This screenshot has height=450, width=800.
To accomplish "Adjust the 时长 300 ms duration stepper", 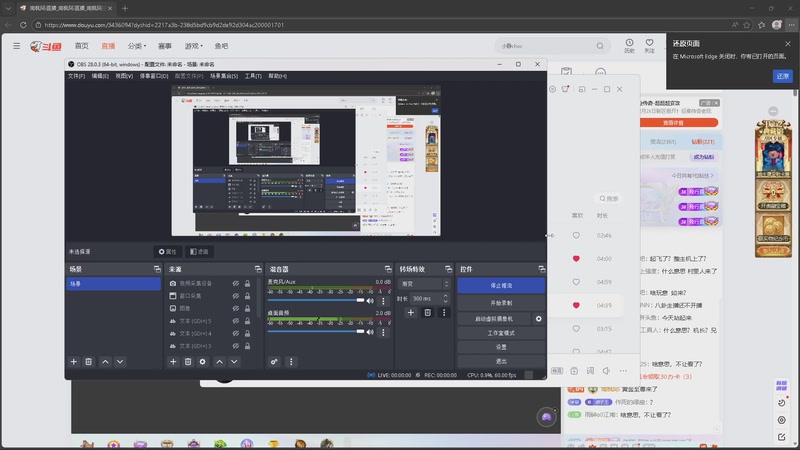I will (x=445, y=298).
